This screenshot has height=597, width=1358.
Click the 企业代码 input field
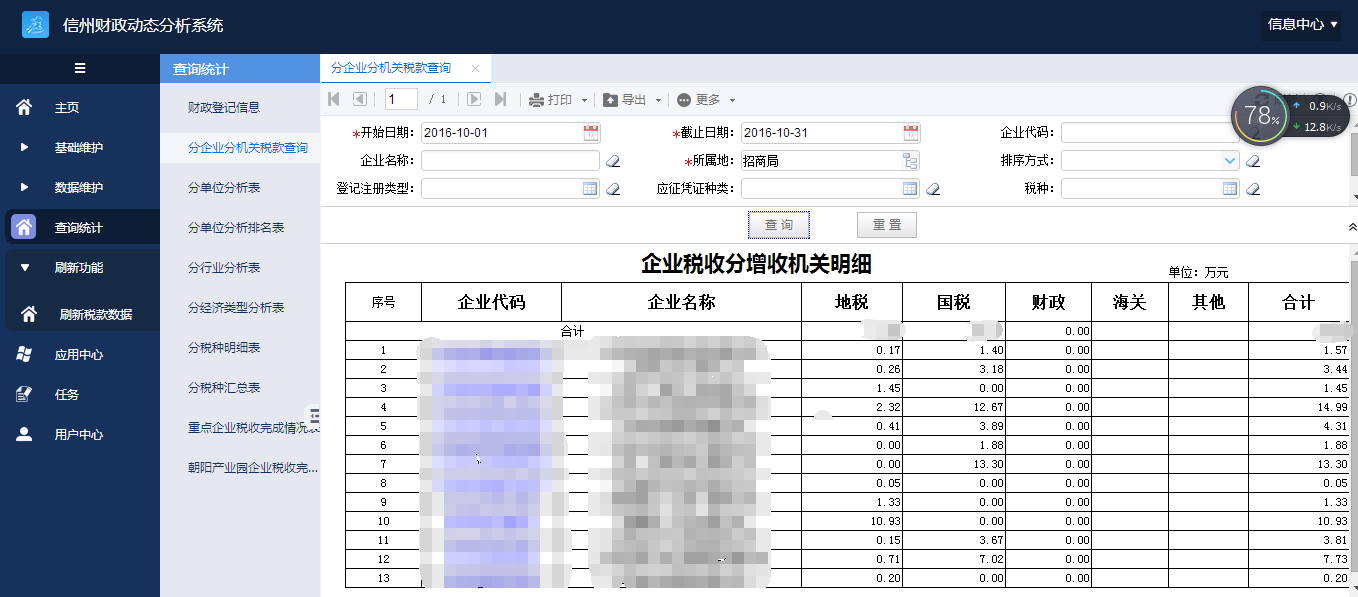[1150, 132]
